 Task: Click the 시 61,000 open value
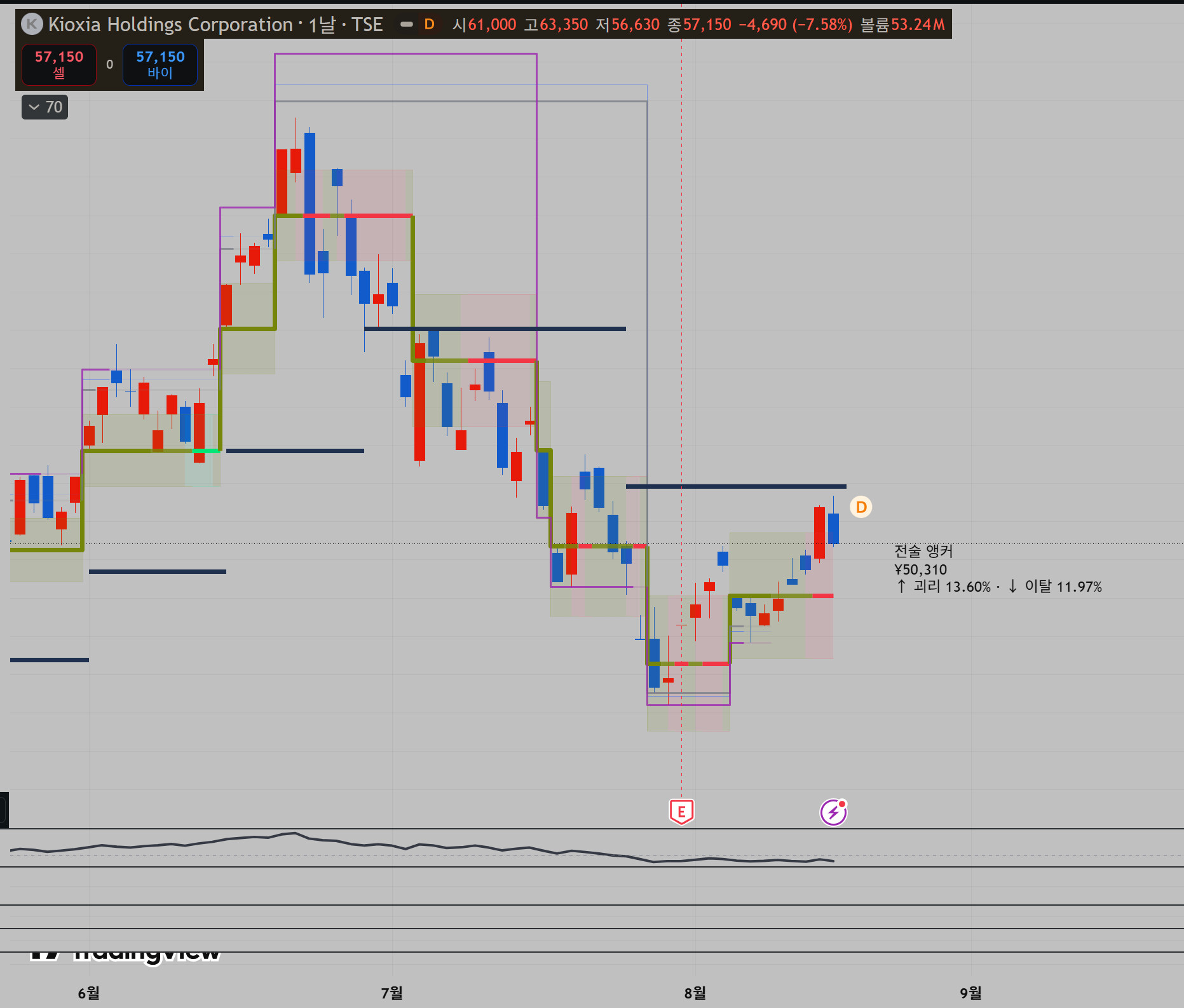tap(484, 24)
